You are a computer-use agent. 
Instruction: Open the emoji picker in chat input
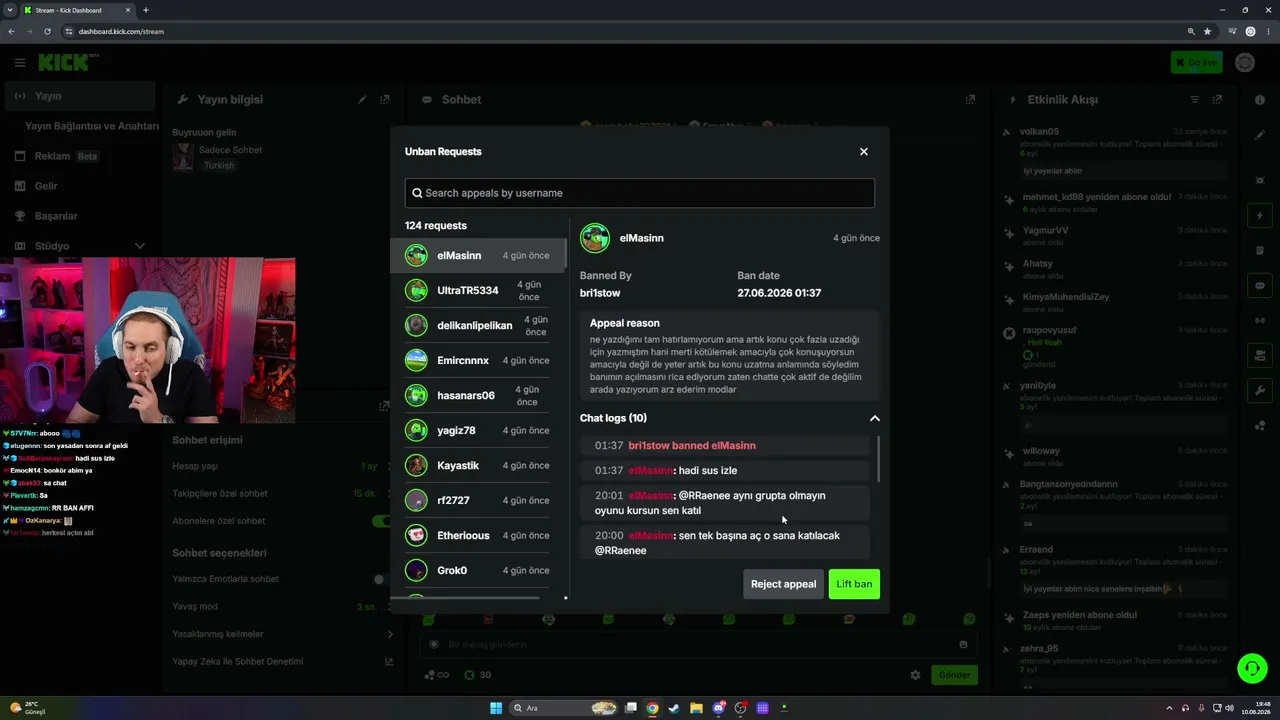pyautogui.click(x=963, y=645)
